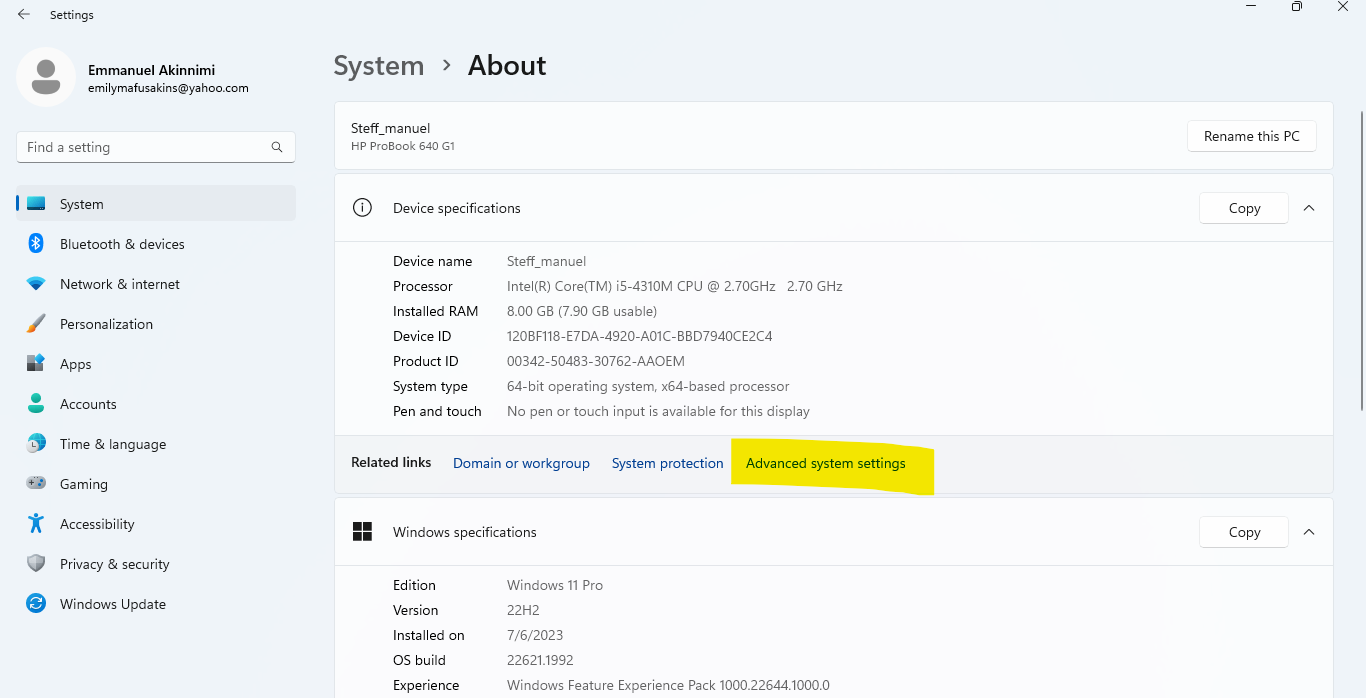Click the Device specifications info icon

362,208
